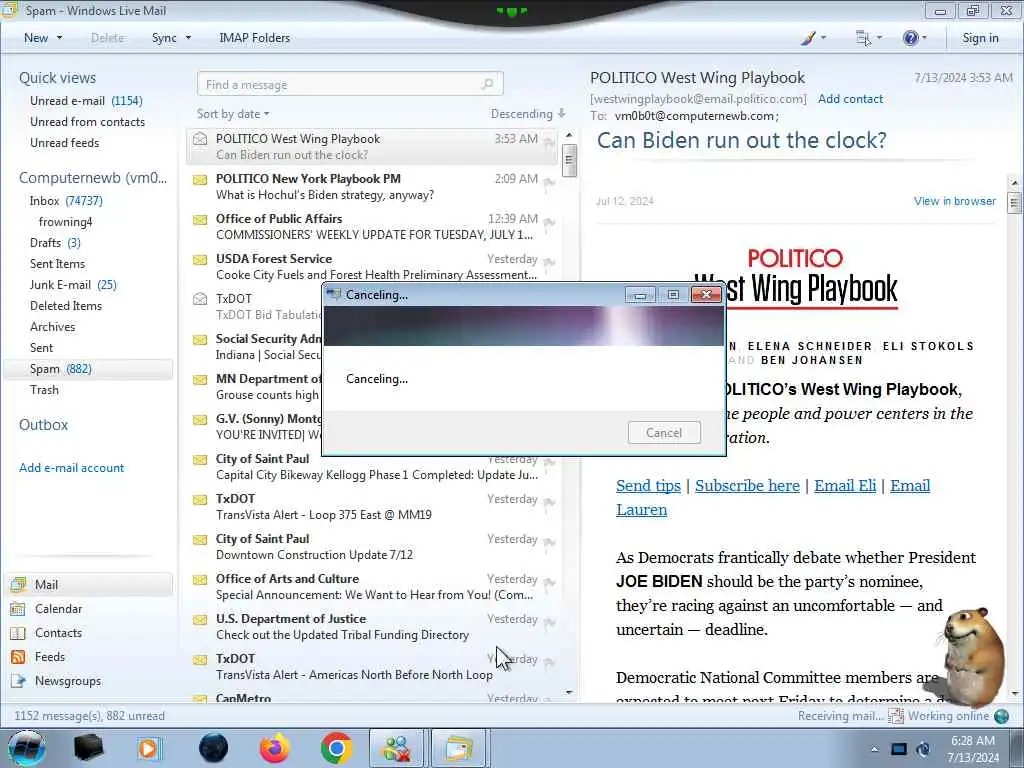Click the read envelope icon for POLITICO West Wing
The image size is (1024, 768).
pyautogui.click(x=200, y=138)
